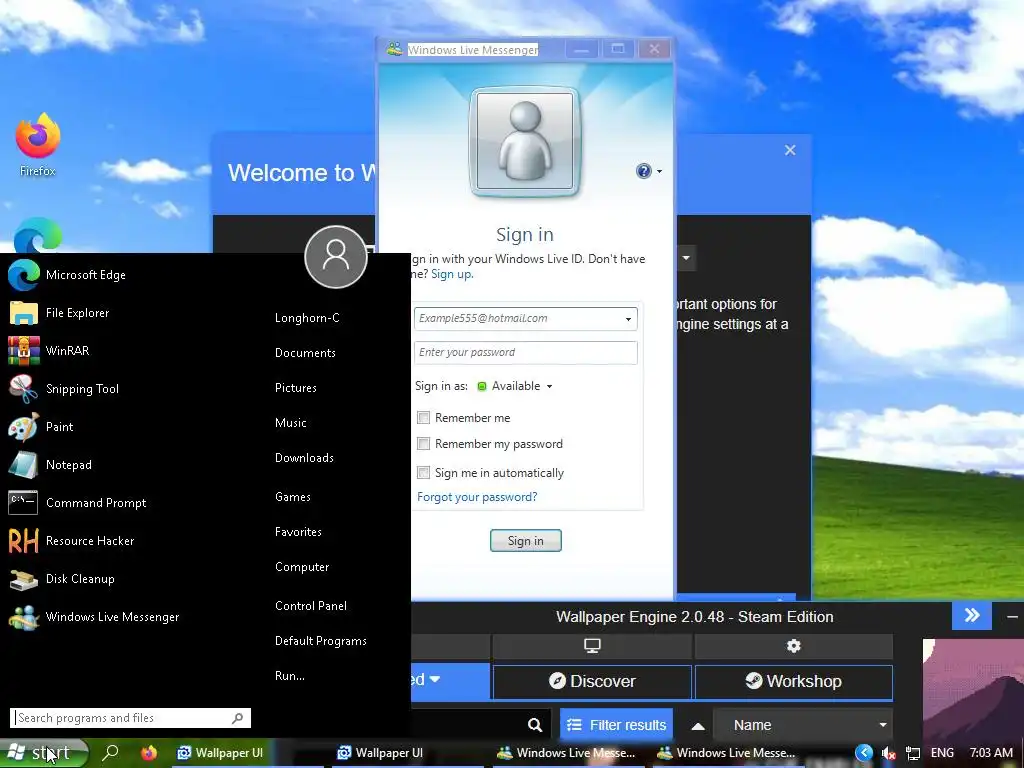1024x768 pixels.
Task: Click the Wallpaper Engine search magnifier icon
Action: [535, 725]
